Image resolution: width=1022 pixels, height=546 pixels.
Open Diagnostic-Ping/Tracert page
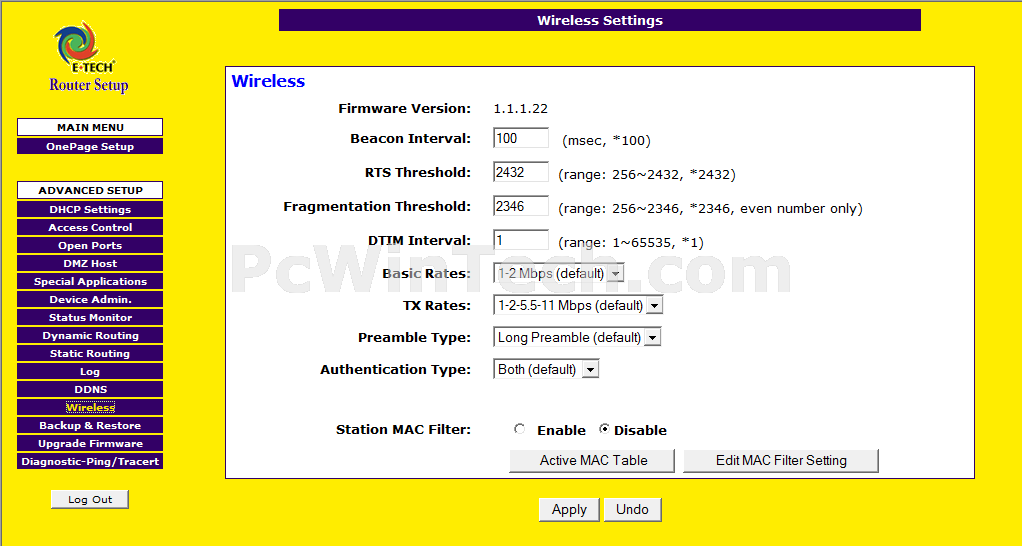click(90, 462)
